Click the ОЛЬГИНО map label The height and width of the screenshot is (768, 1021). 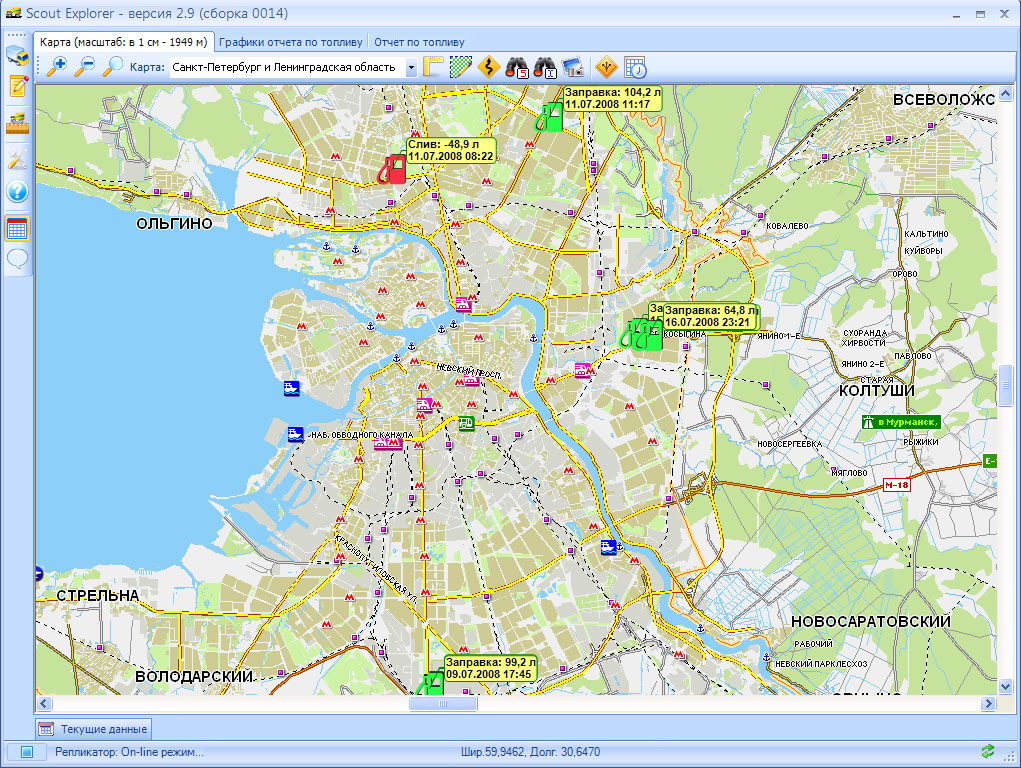pos(175,223)
